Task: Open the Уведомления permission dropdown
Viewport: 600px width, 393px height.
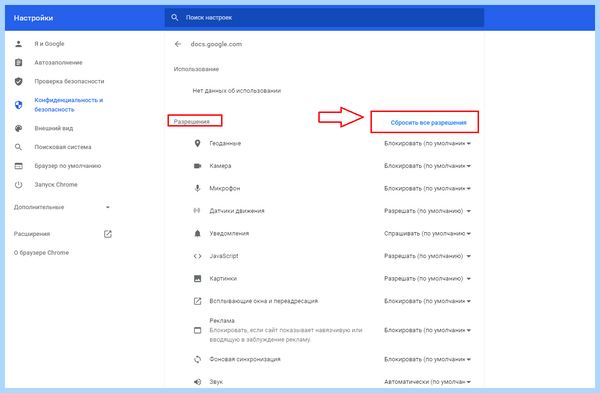Action: [427, 233]
